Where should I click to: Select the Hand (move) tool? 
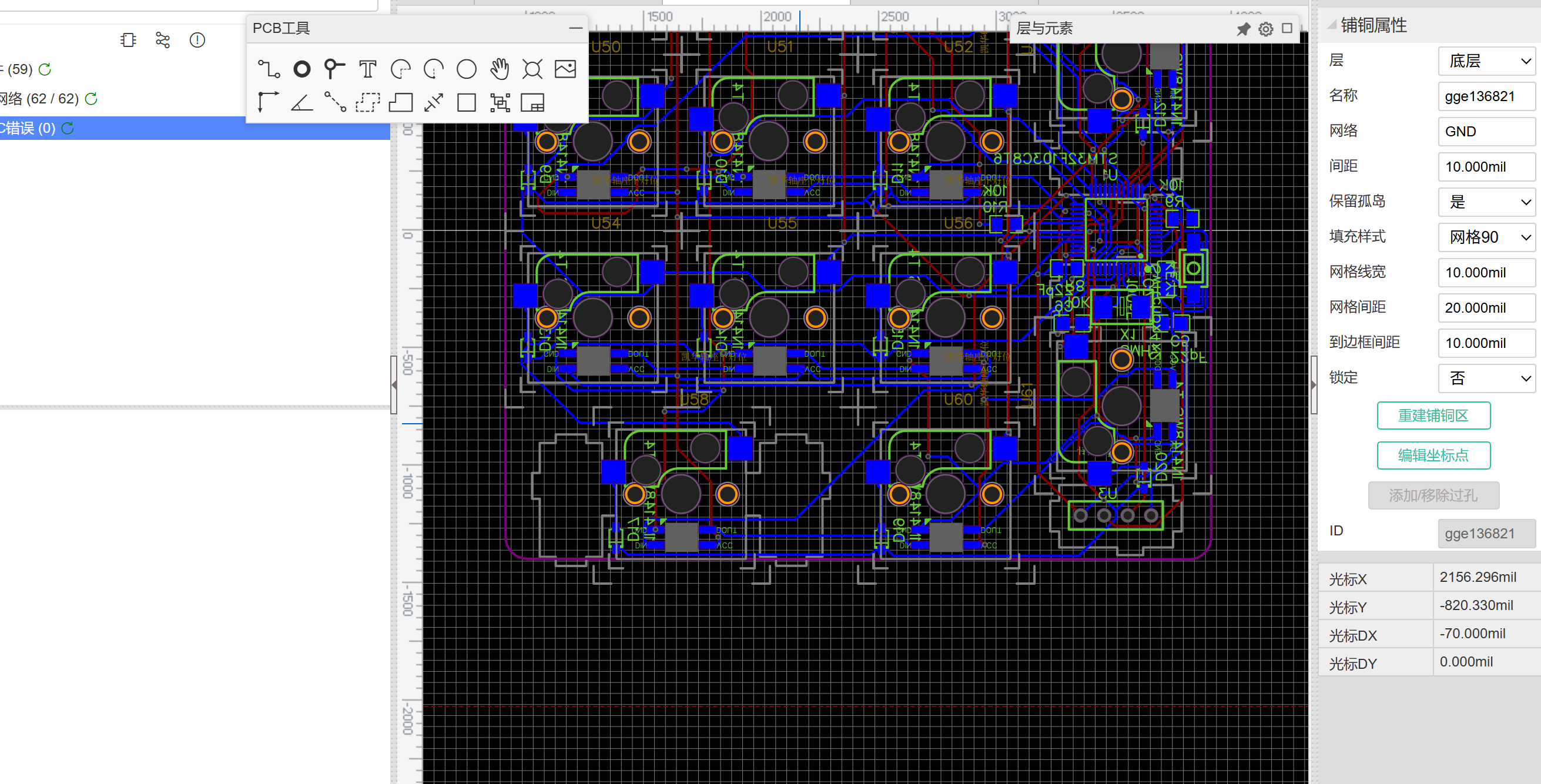500,69
